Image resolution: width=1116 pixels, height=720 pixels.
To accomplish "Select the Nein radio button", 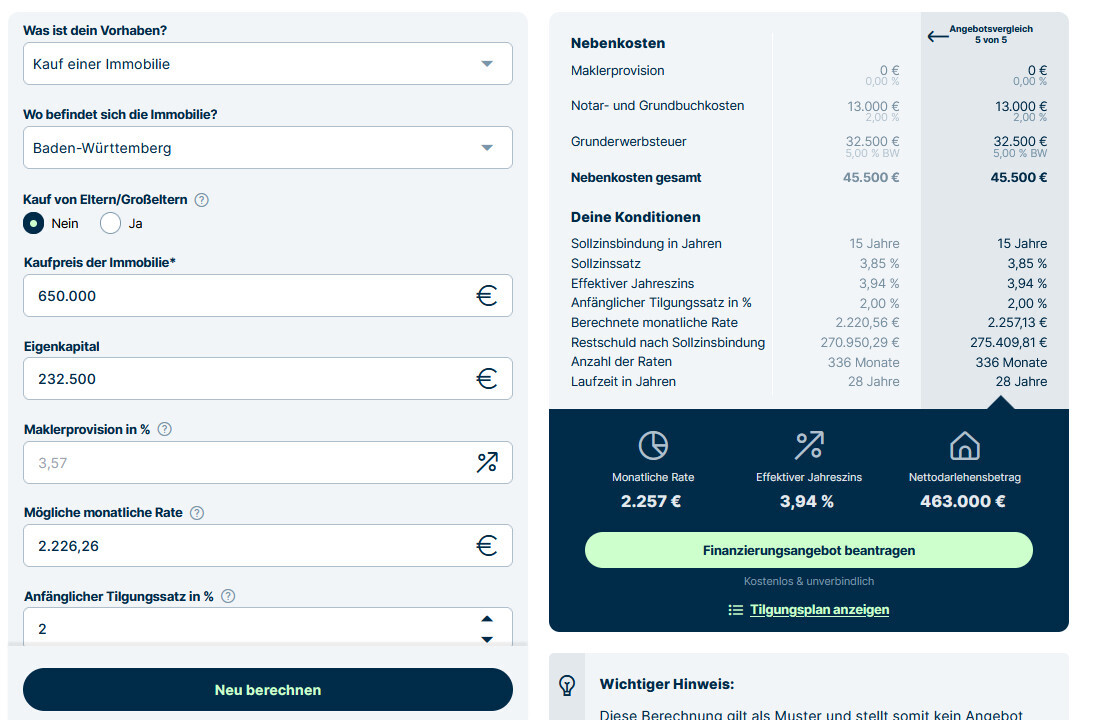I will (34, 223).
